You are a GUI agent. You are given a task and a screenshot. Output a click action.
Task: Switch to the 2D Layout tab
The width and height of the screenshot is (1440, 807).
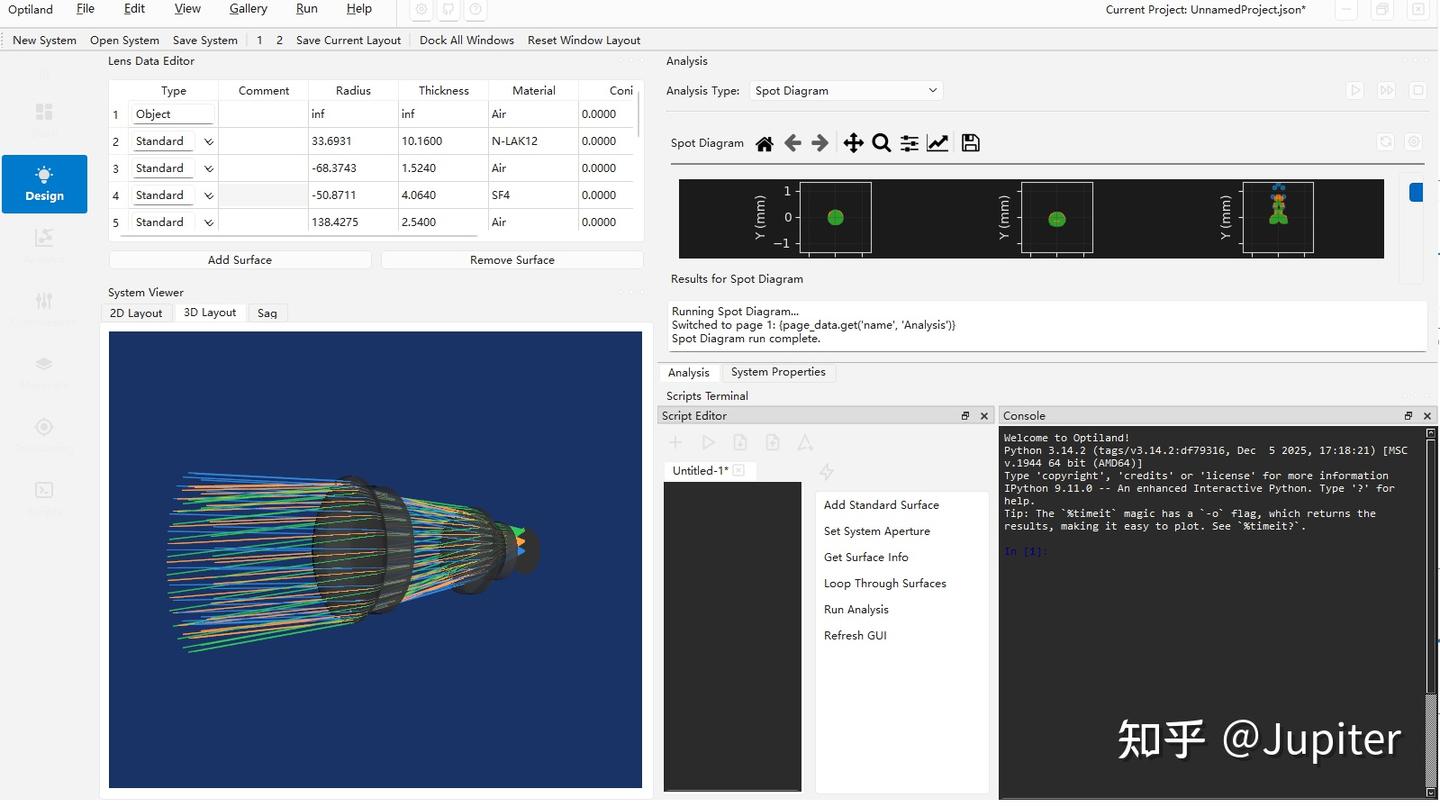(x=136, y=313)
